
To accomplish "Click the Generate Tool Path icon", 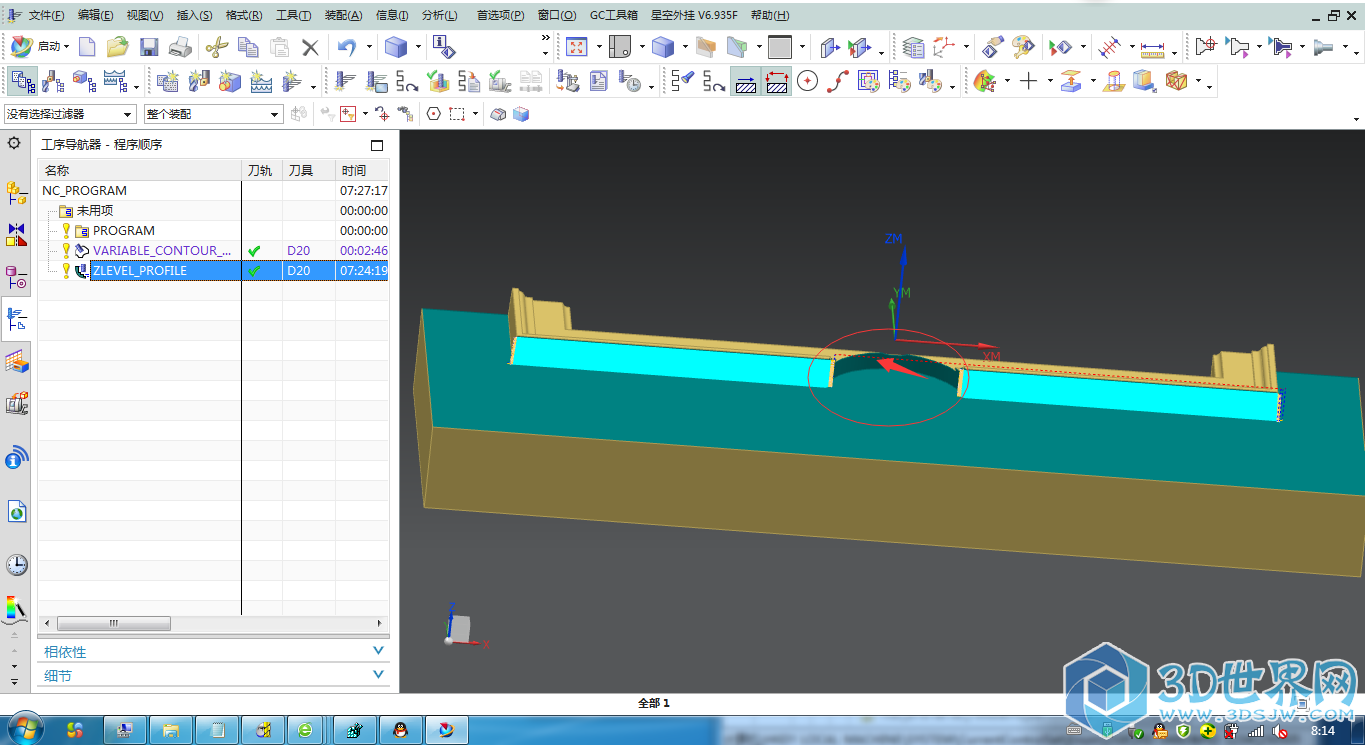I will (x=346, y=81).
